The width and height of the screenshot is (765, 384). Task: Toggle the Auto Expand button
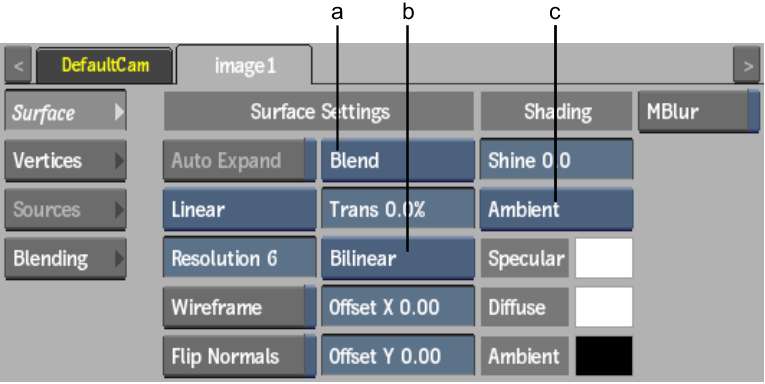coord(239,161)
